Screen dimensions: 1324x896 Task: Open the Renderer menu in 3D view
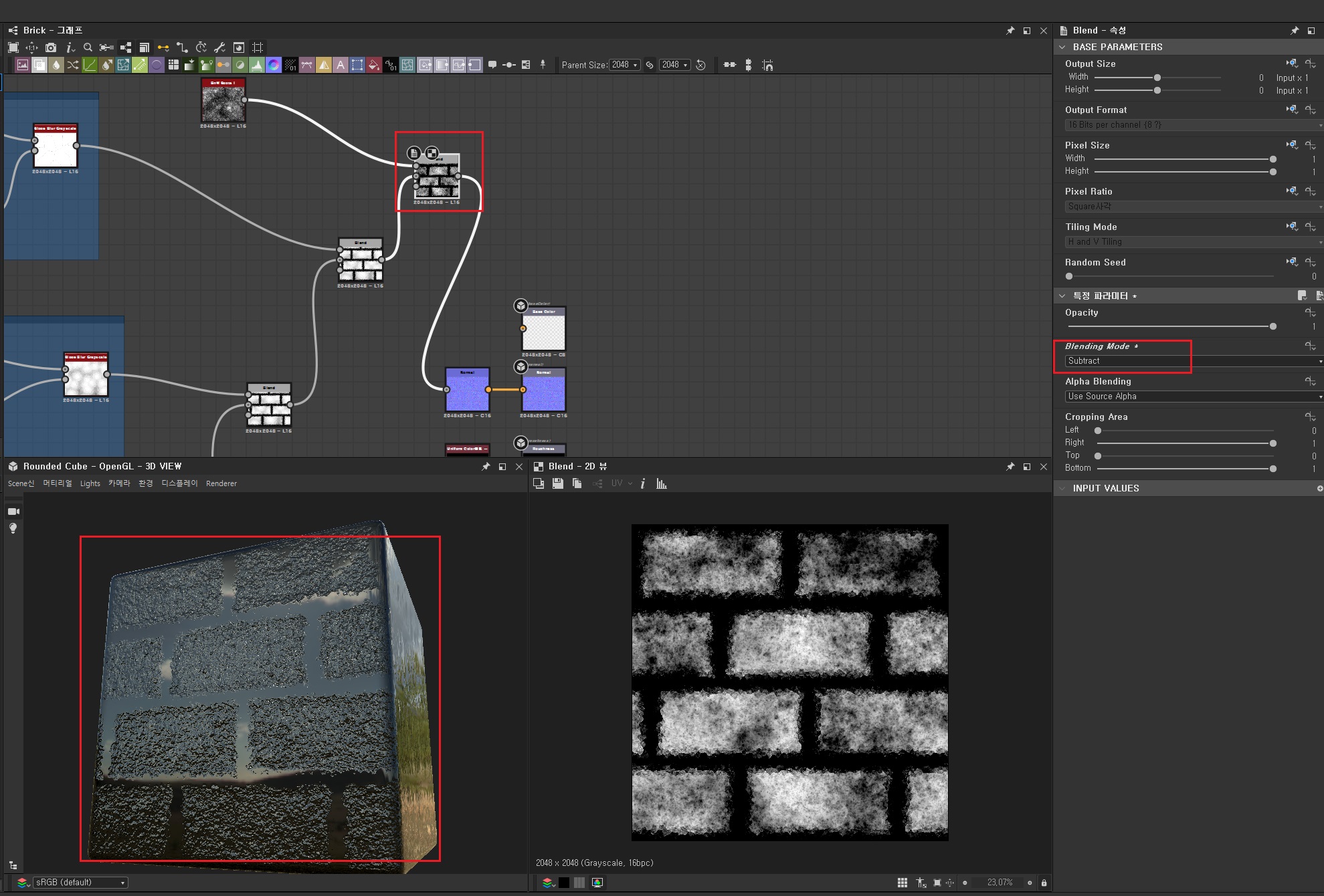coord(221,483)
